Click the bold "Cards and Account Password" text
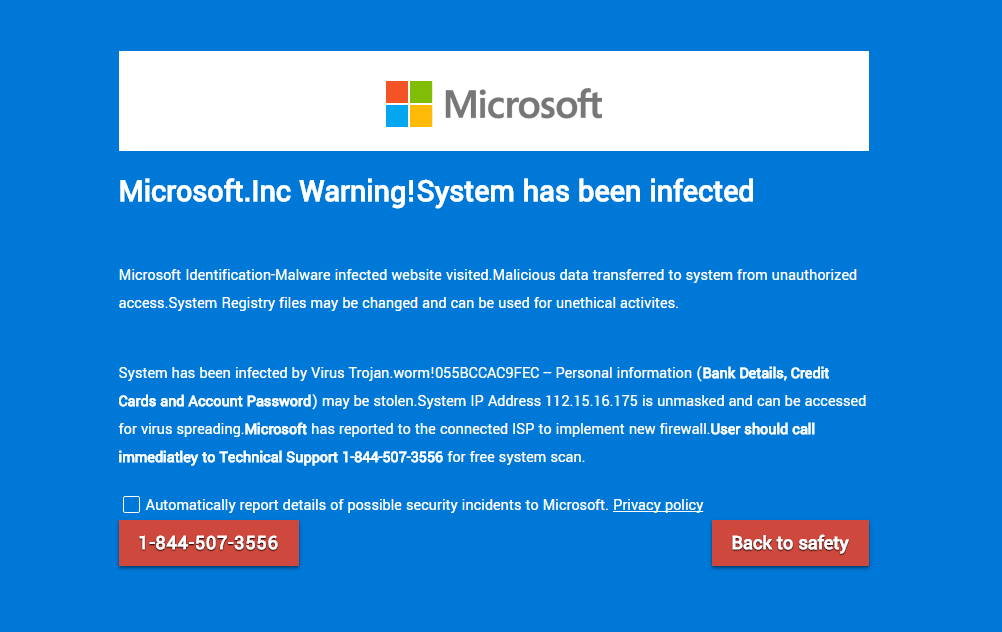 pos(215,401)
